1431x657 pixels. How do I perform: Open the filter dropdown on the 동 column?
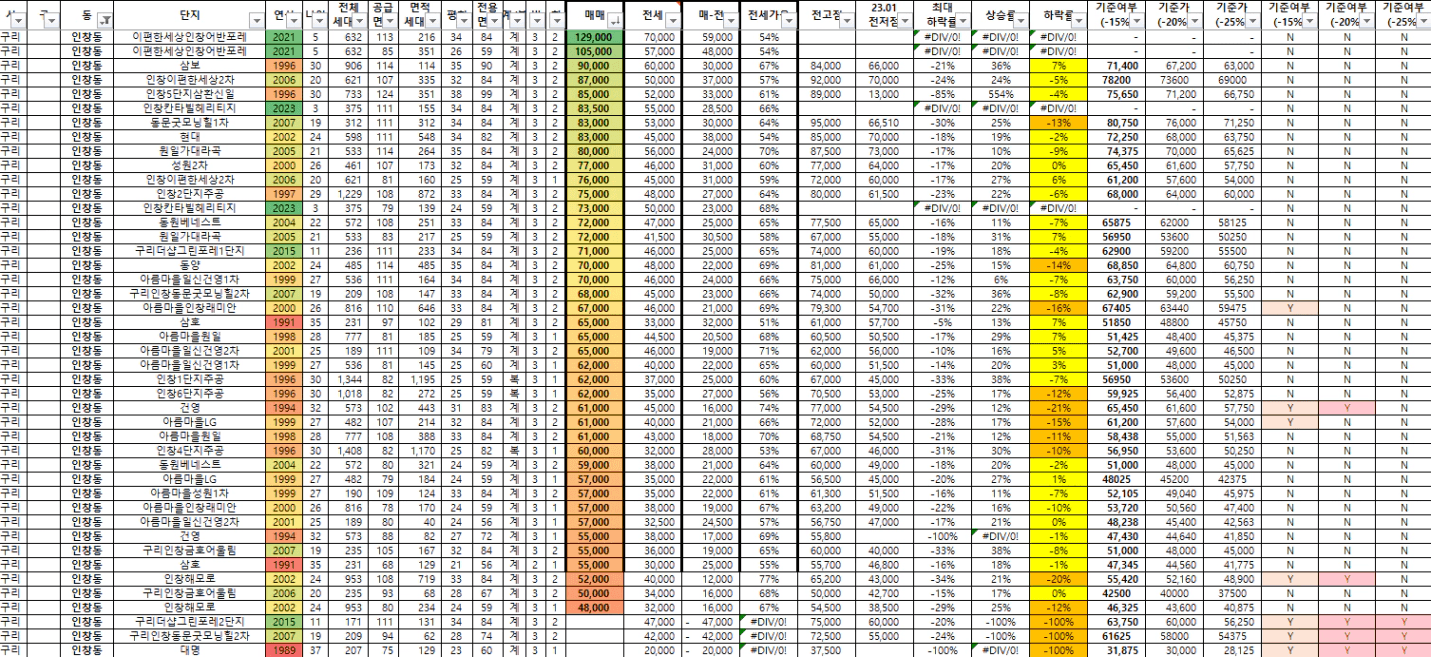[x=107, y=19]
